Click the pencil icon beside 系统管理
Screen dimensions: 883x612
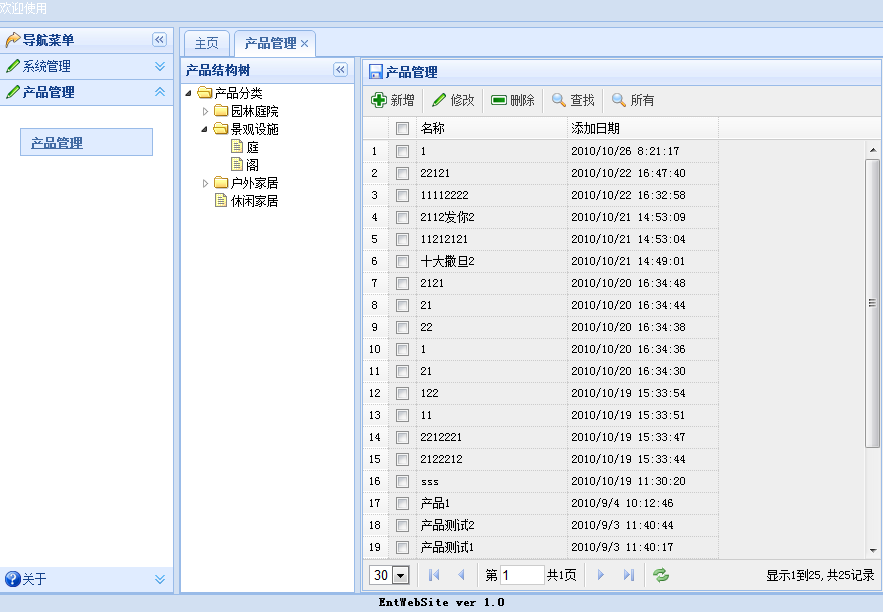click(12, 66)
